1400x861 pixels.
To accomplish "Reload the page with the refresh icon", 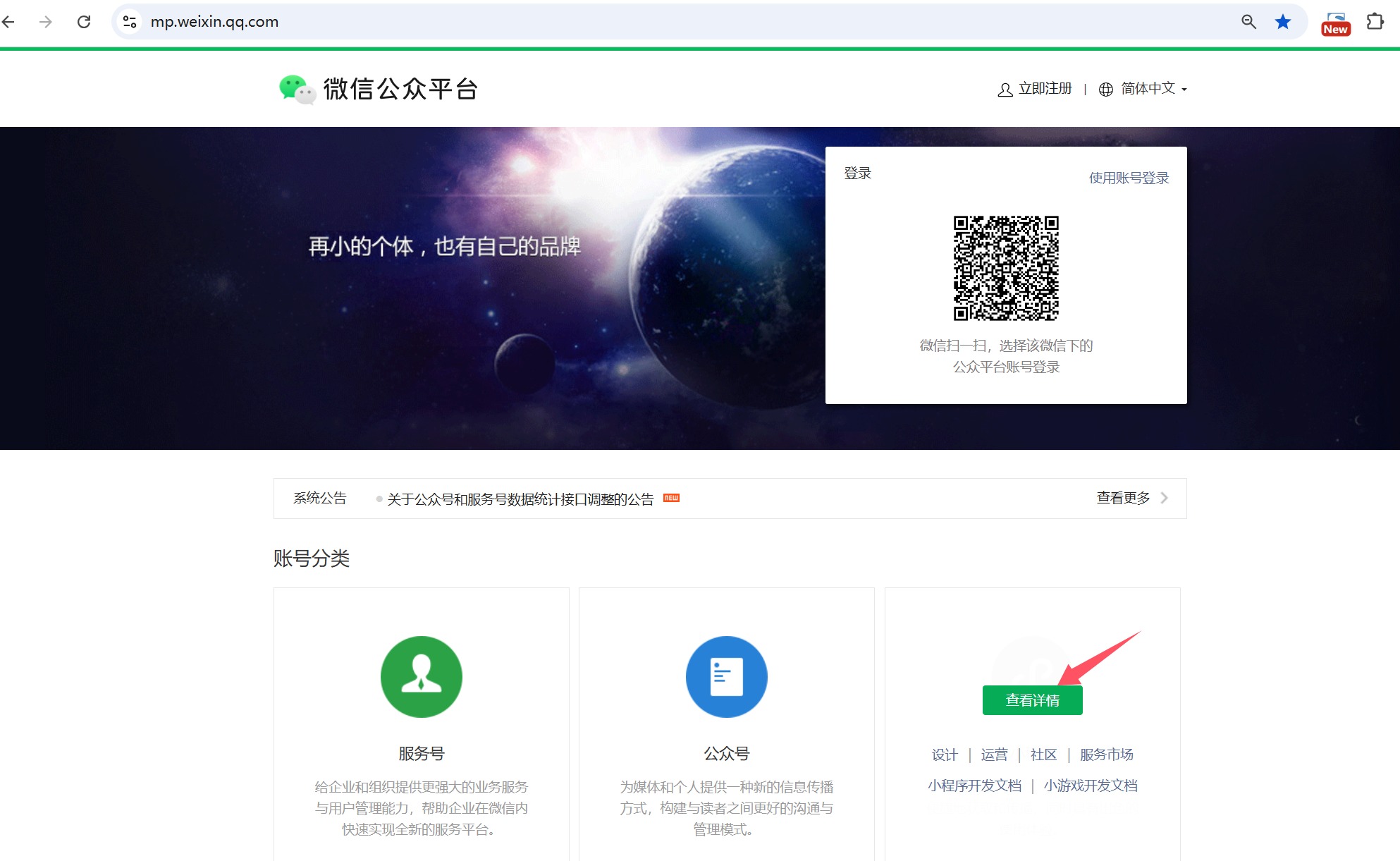I will (x=84, y=22).
